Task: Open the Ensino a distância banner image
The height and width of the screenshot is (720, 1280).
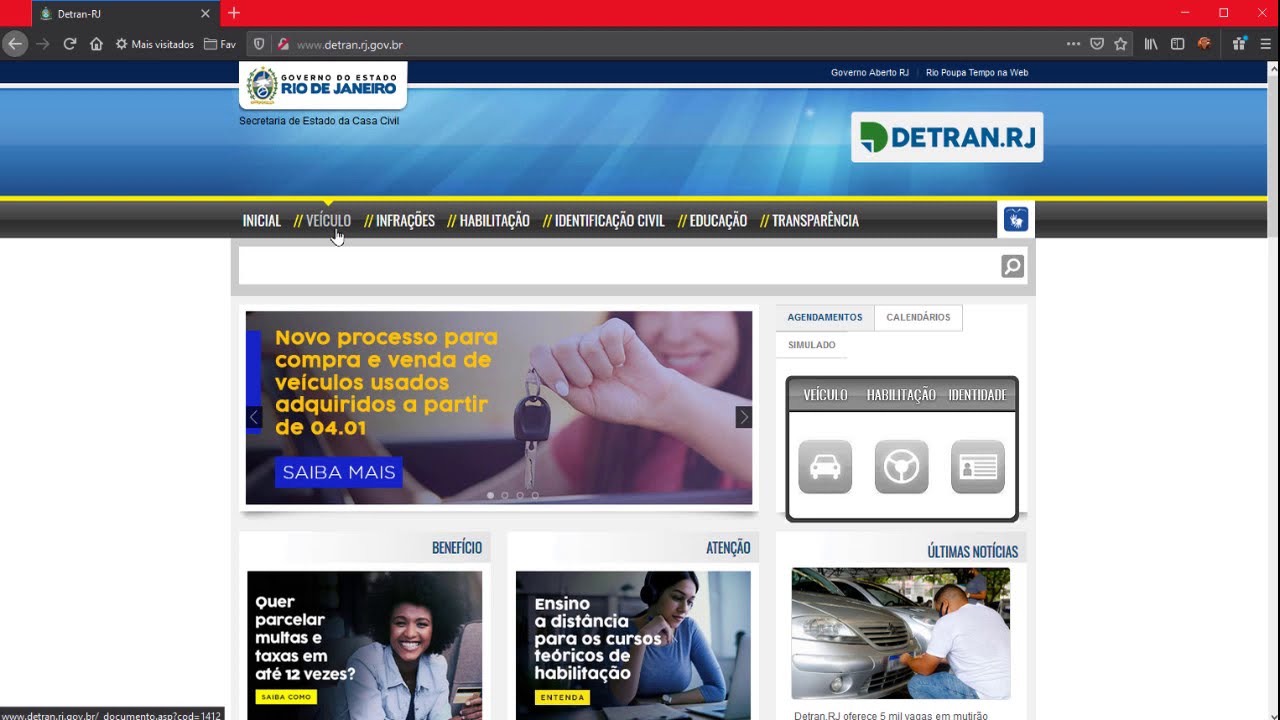Action: (633, 645)
